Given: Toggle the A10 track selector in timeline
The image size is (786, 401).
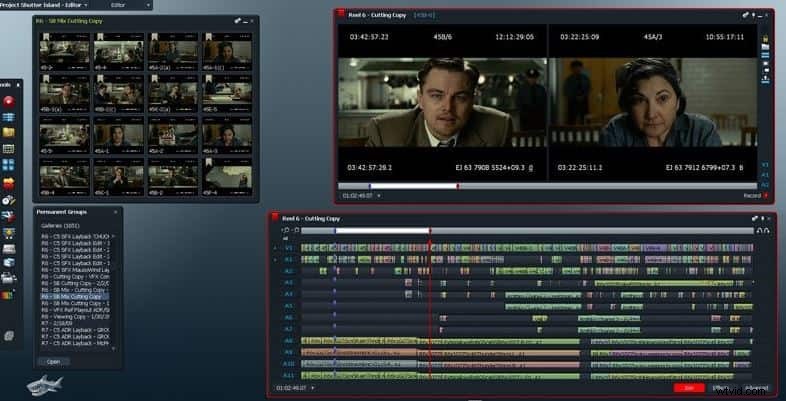Looking at the screenshot, I should click(x=288, y=364).
